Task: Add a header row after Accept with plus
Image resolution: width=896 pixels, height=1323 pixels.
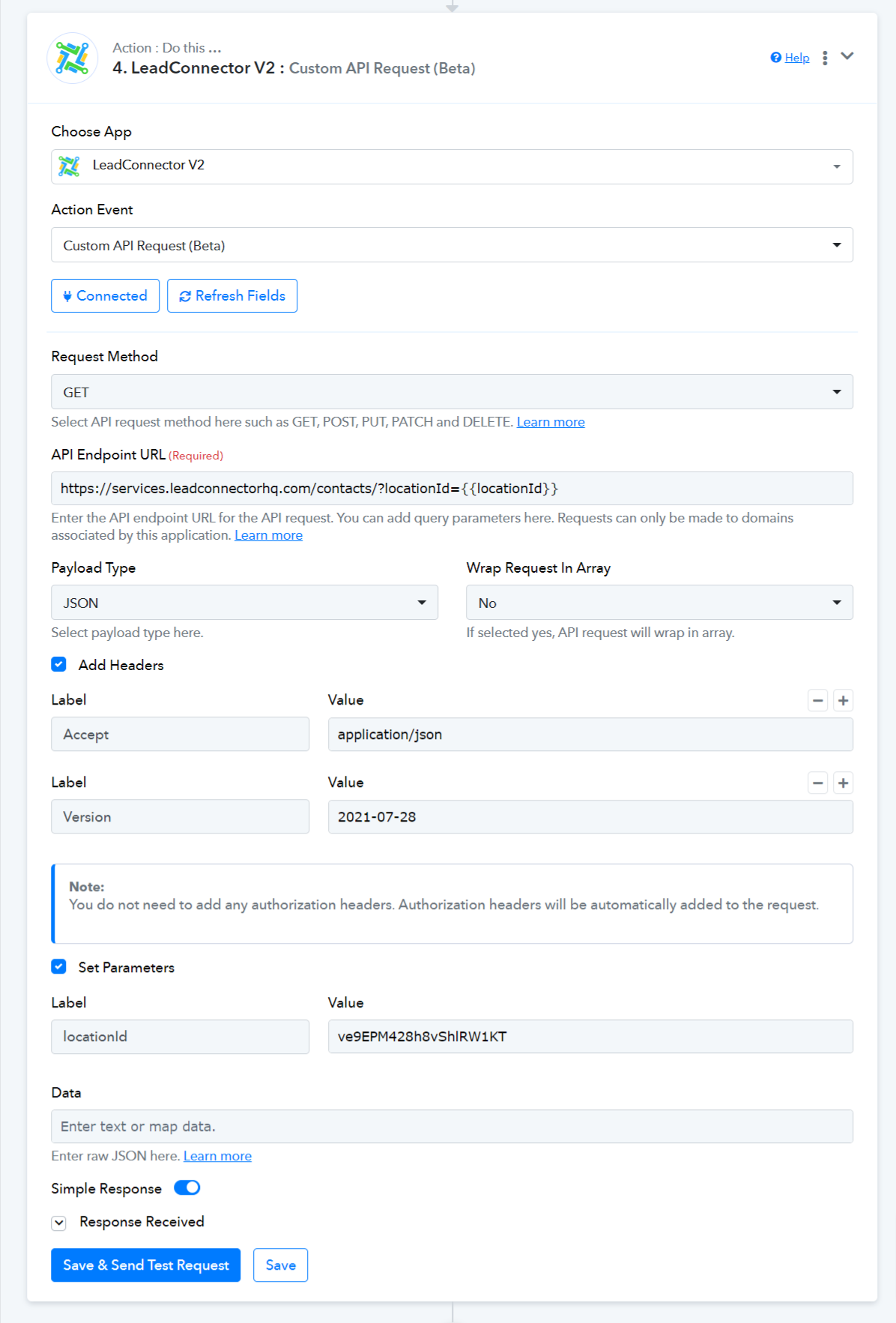Action: click(x=844, y=700)
